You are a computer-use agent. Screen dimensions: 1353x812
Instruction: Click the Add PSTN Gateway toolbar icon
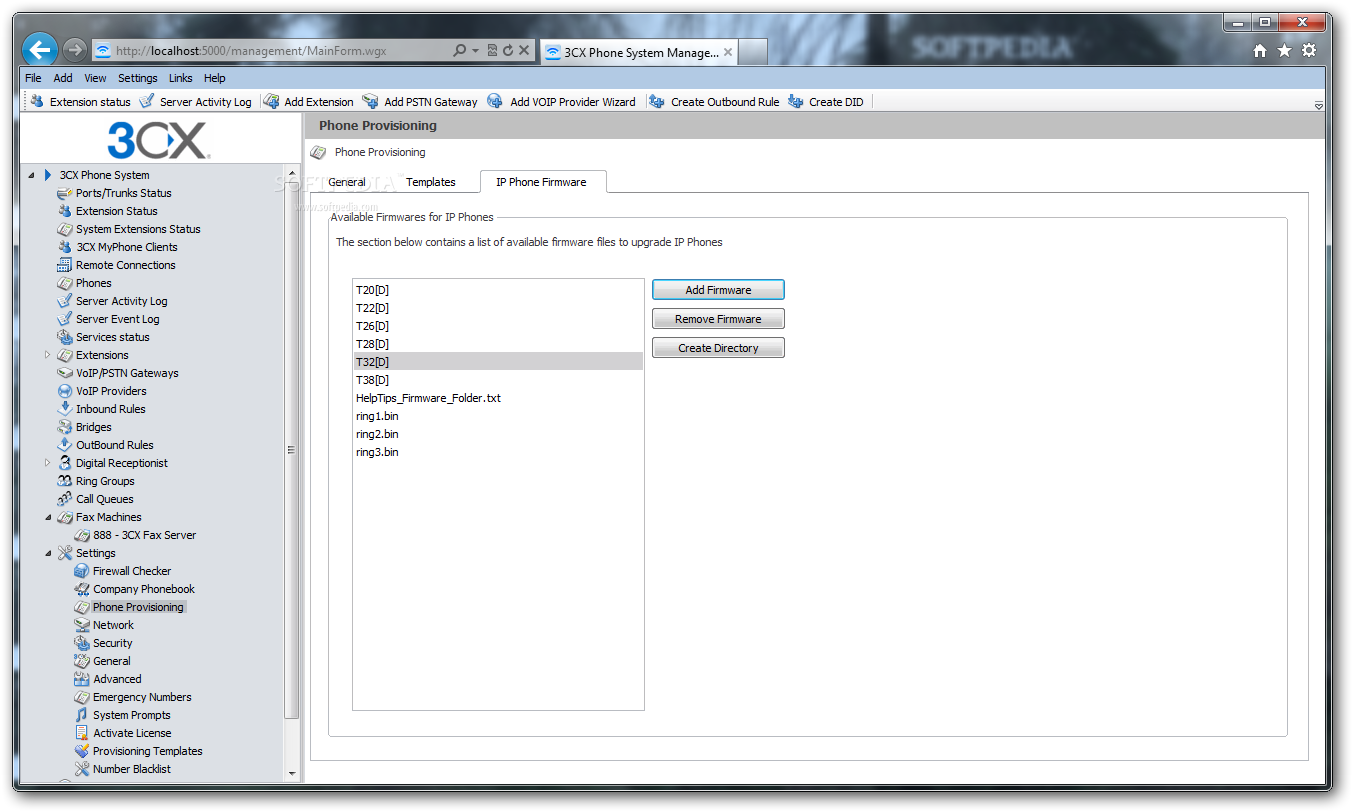tap(370, 101)
